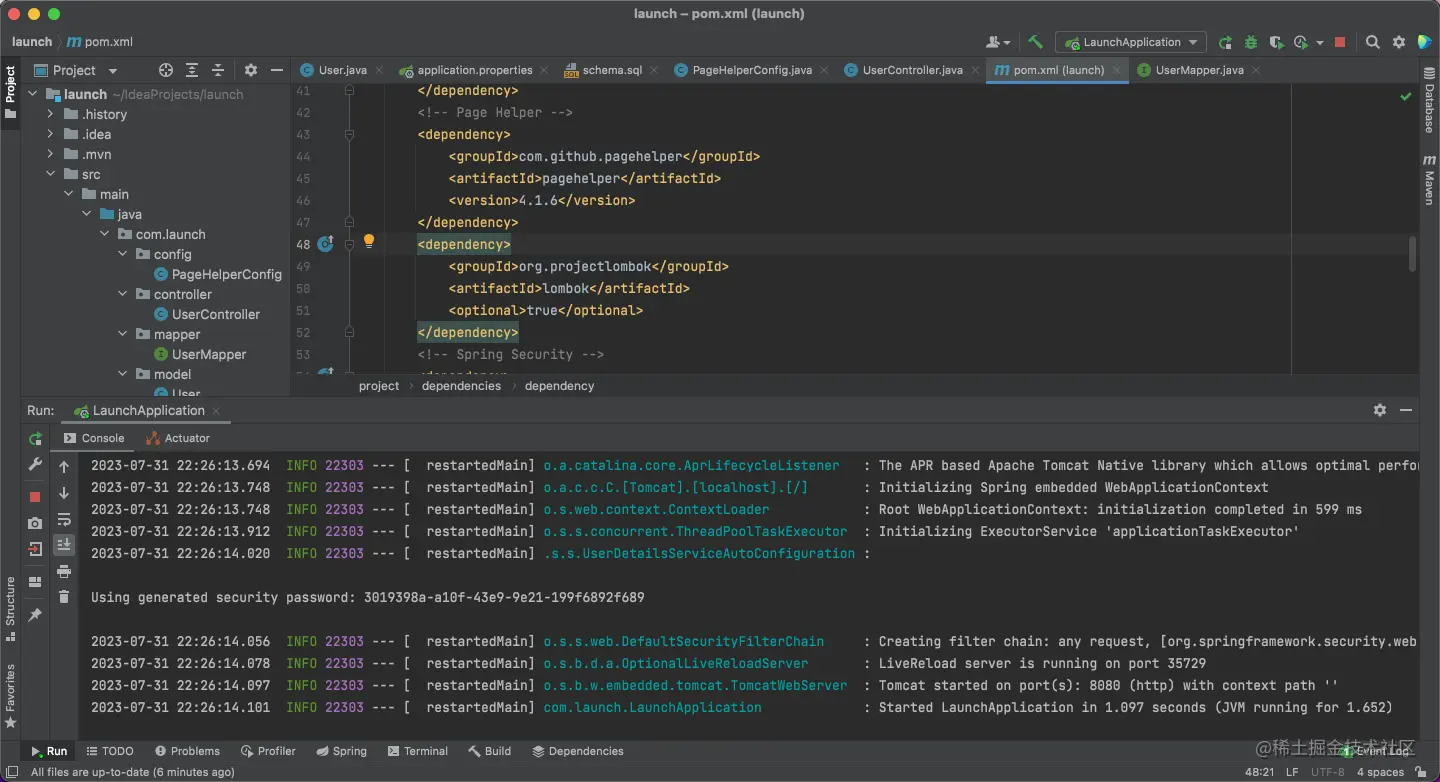Open the Dependencies tool window
The width and height of the screenshot is (1440, 782).
[x=577, y=751]
